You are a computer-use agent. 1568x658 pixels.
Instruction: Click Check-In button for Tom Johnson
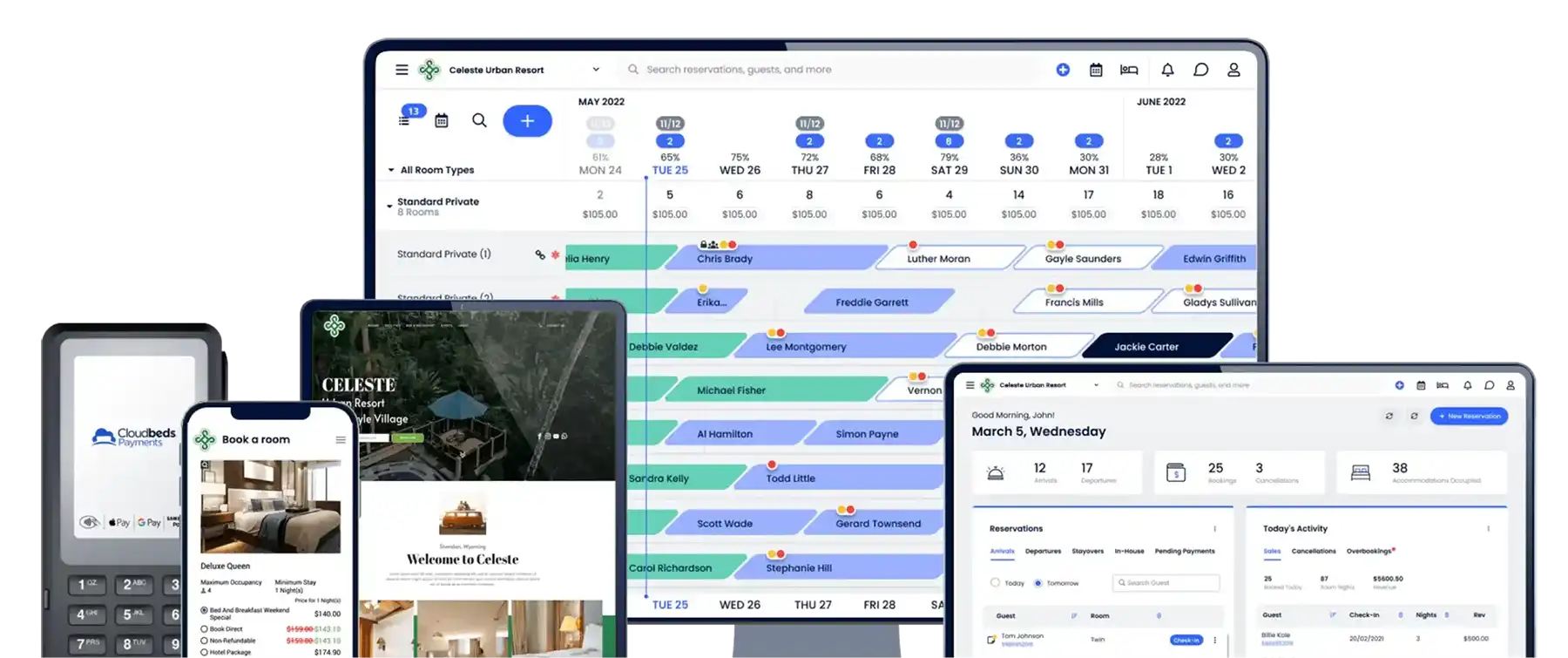1186,640
